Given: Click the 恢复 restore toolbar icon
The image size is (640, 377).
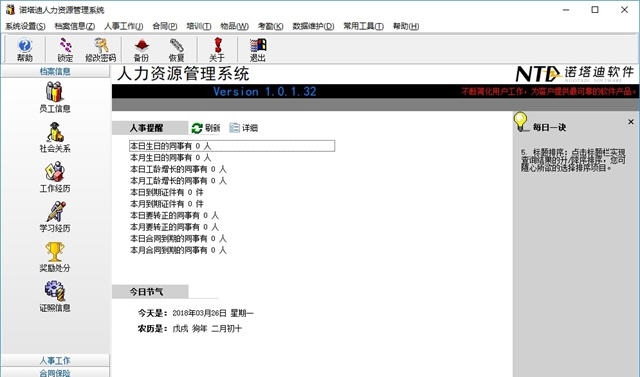Looking at the screenshot, I should click(x=176, y=50).
